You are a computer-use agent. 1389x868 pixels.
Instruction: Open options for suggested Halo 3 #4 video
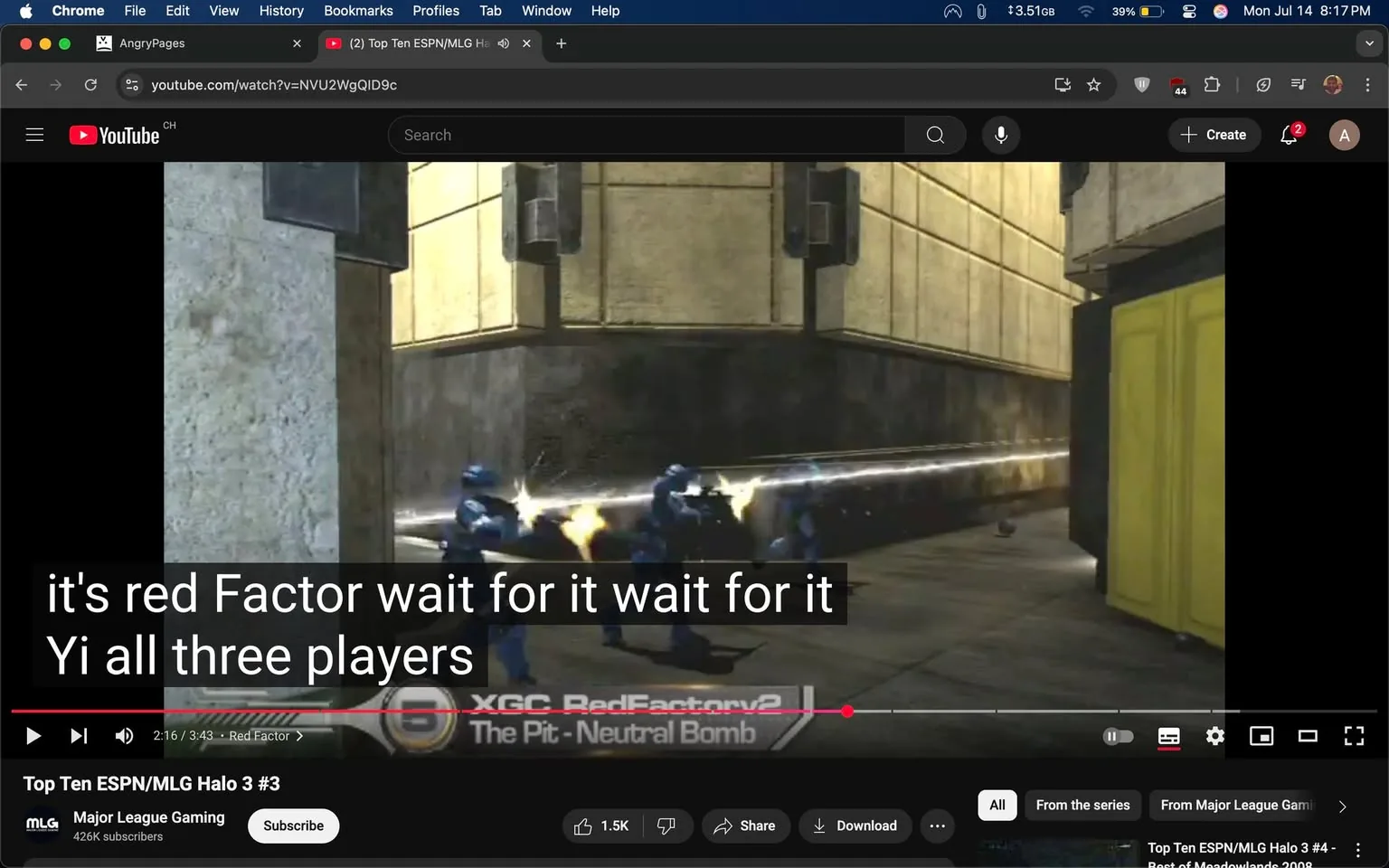point(1357,848)
